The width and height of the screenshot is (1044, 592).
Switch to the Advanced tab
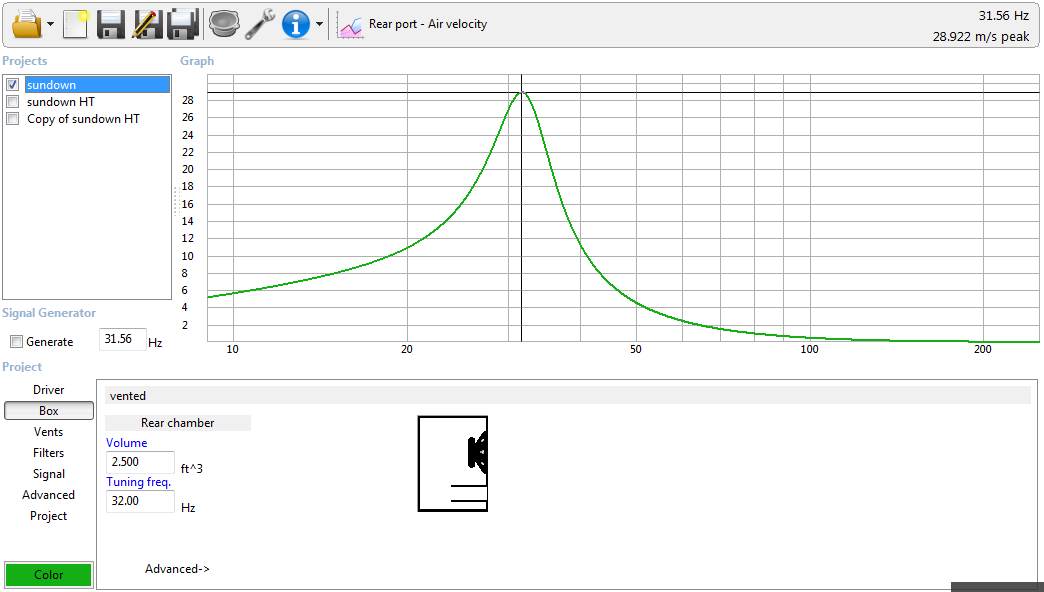tap(49, 495)
